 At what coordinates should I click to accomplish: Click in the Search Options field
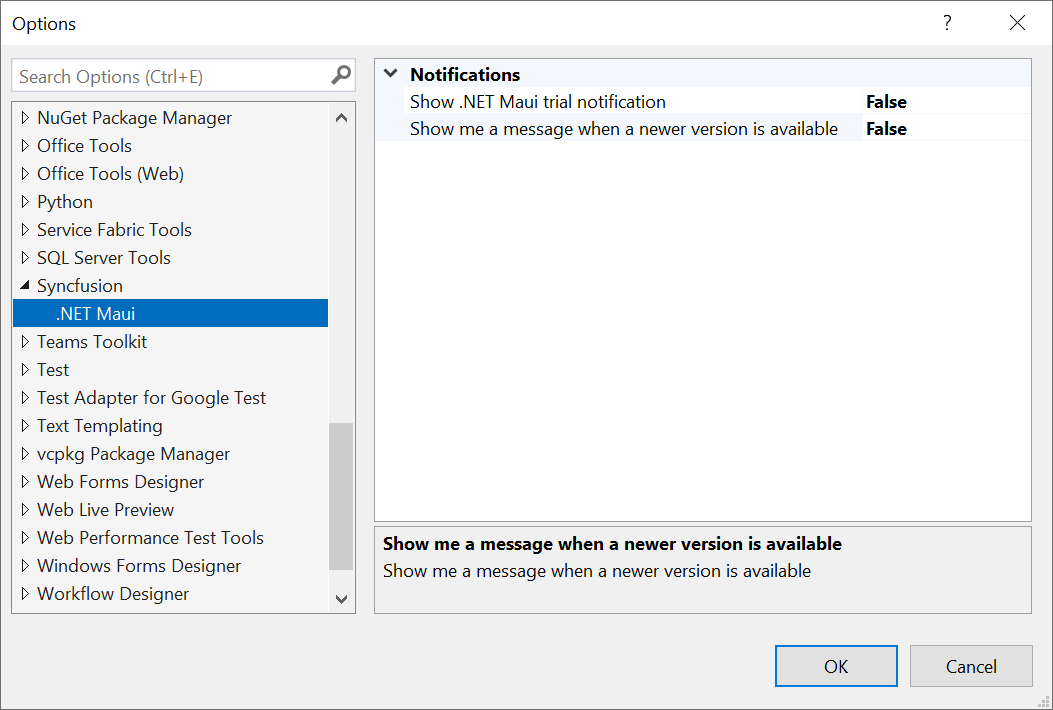point(170,76)
